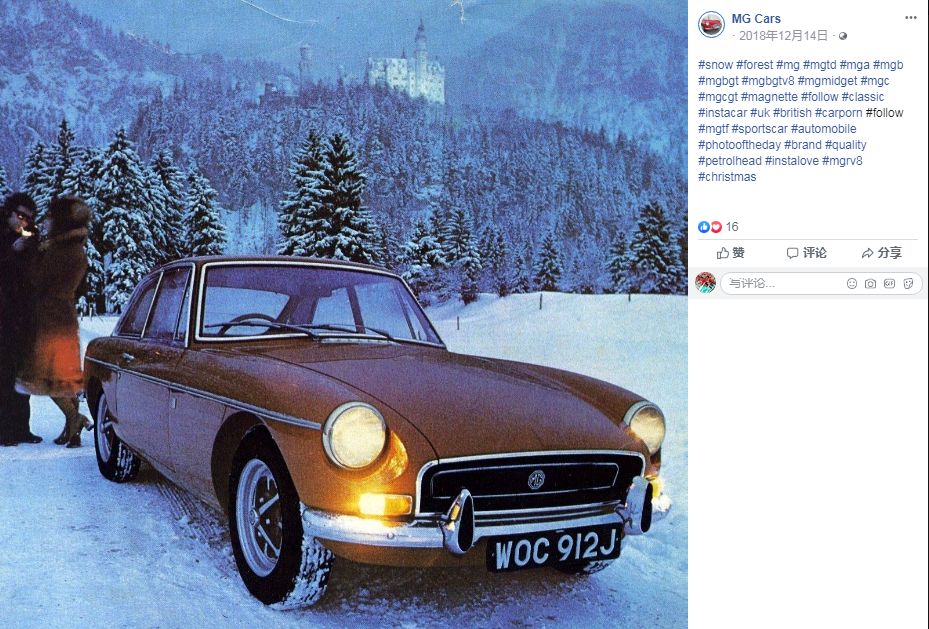Share the post with 分享 button

tap(882, 253)
